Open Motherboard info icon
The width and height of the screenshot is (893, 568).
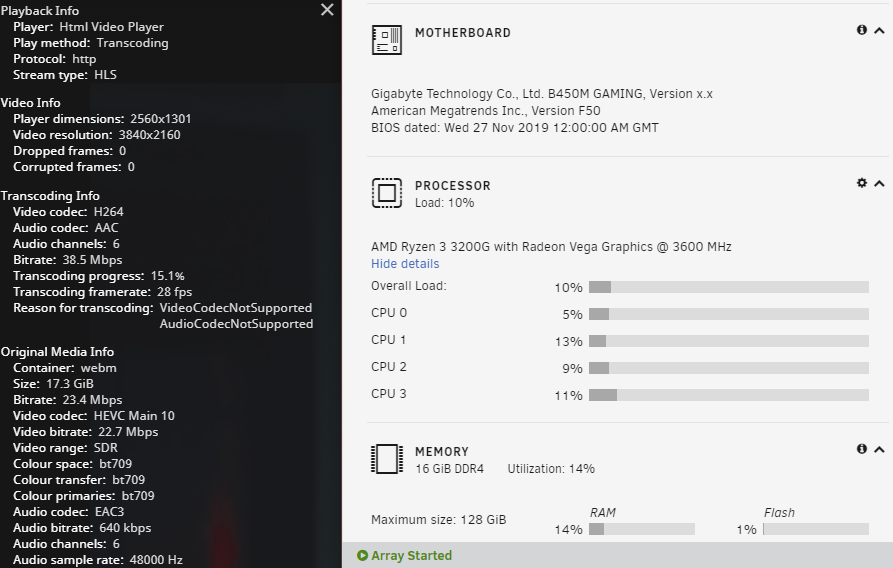862,30
